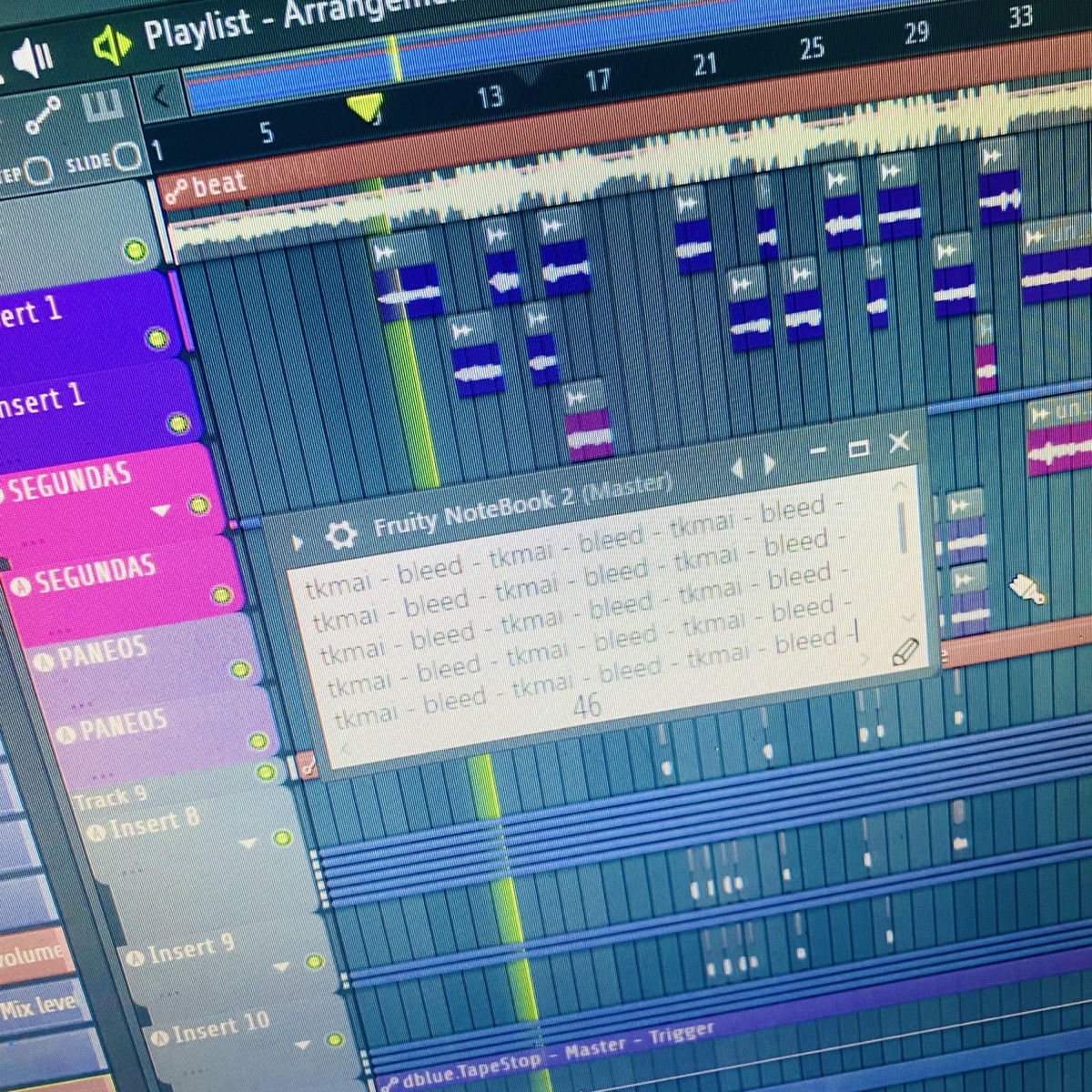Select the dblue.TapeStop Master Trigger clip
This screenshot has height=1092, width=1092.
(x=557, y=1056)
